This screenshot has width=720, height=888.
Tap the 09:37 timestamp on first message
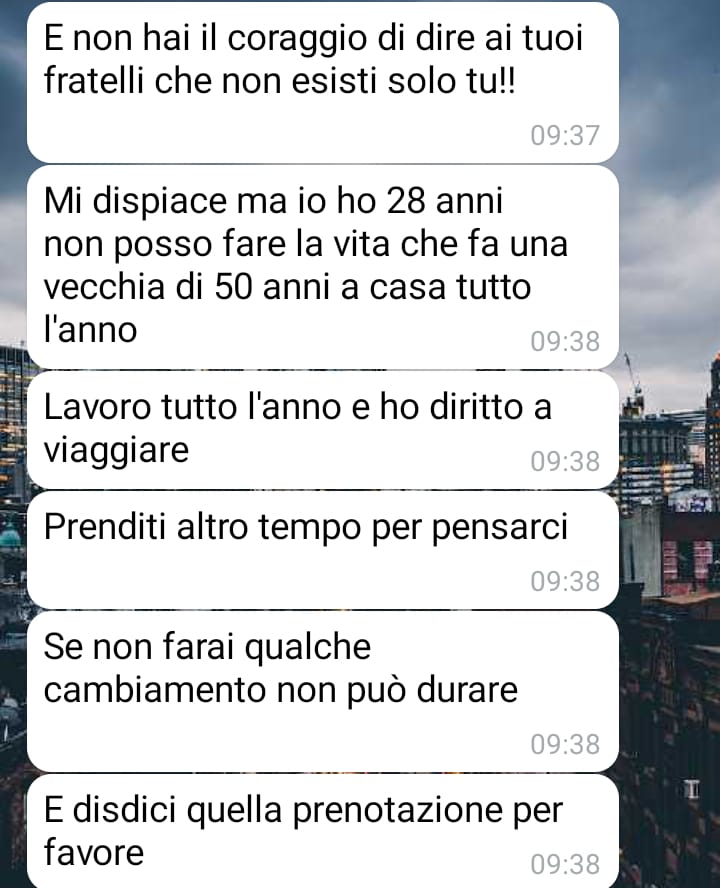565,135
